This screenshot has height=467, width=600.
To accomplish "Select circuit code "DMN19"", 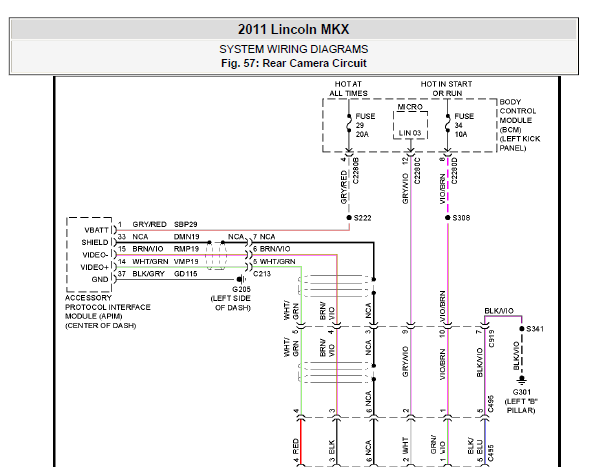I will pyautogui.click(x=186, y=237).
